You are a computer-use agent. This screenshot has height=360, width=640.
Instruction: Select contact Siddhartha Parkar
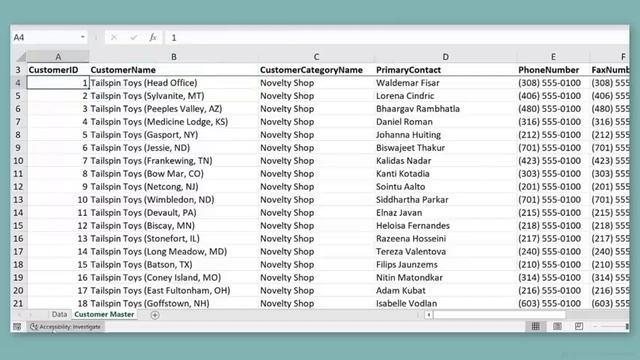click(445, 200)
